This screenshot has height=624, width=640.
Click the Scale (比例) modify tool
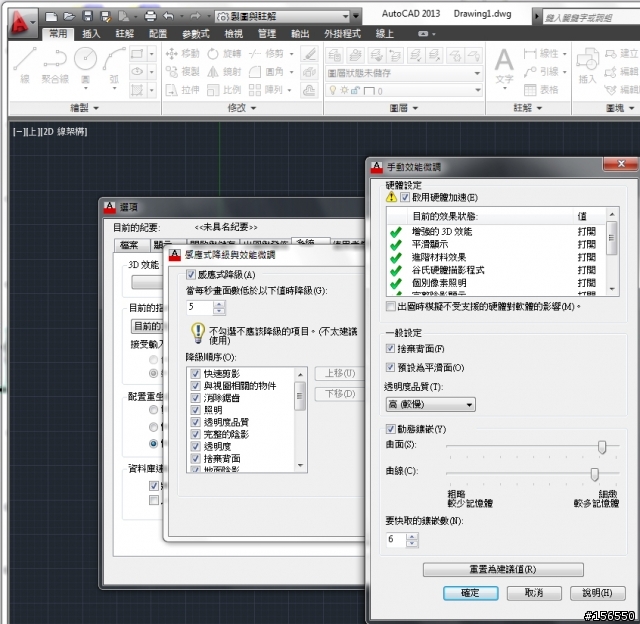[x=224, y=90]
